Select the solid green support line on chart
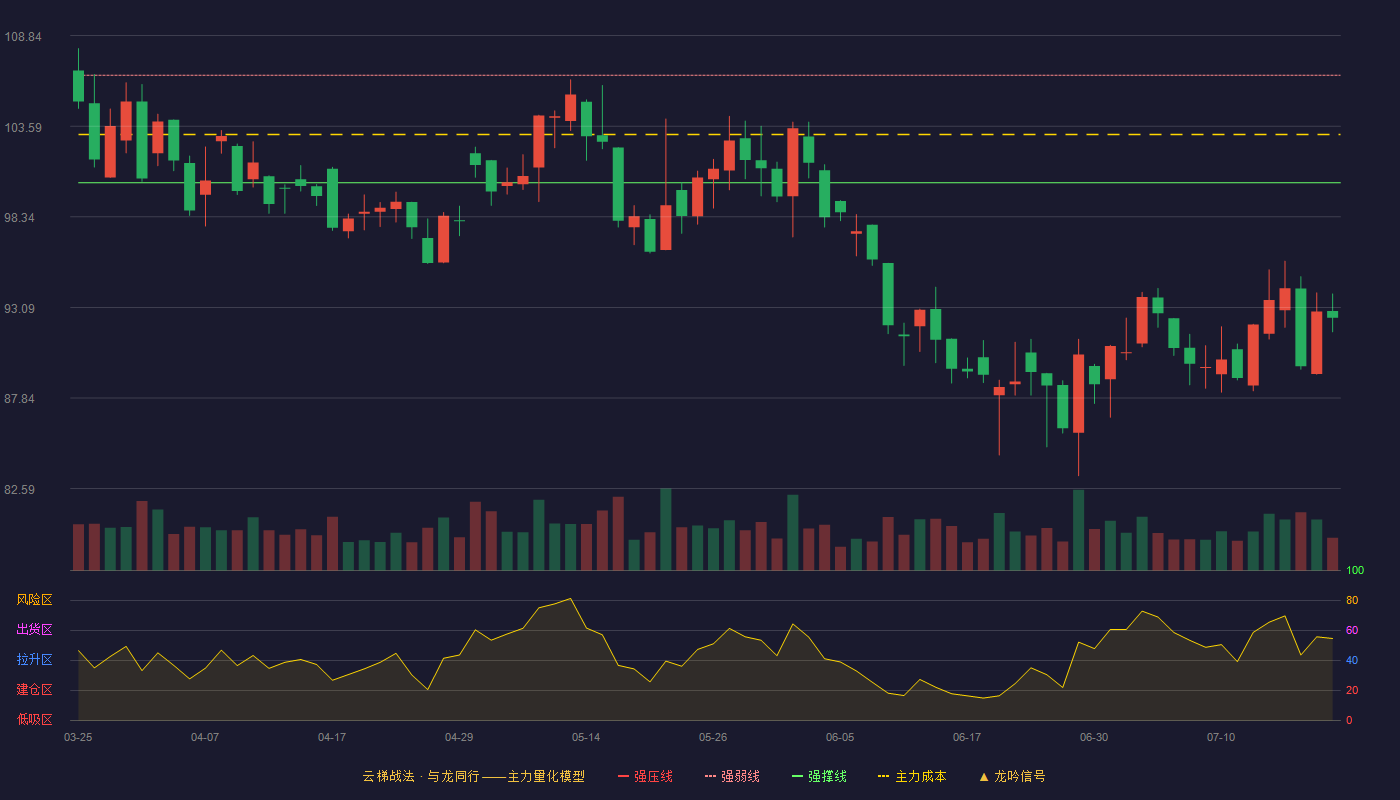 pyautogui.click(x=709, y=183)
